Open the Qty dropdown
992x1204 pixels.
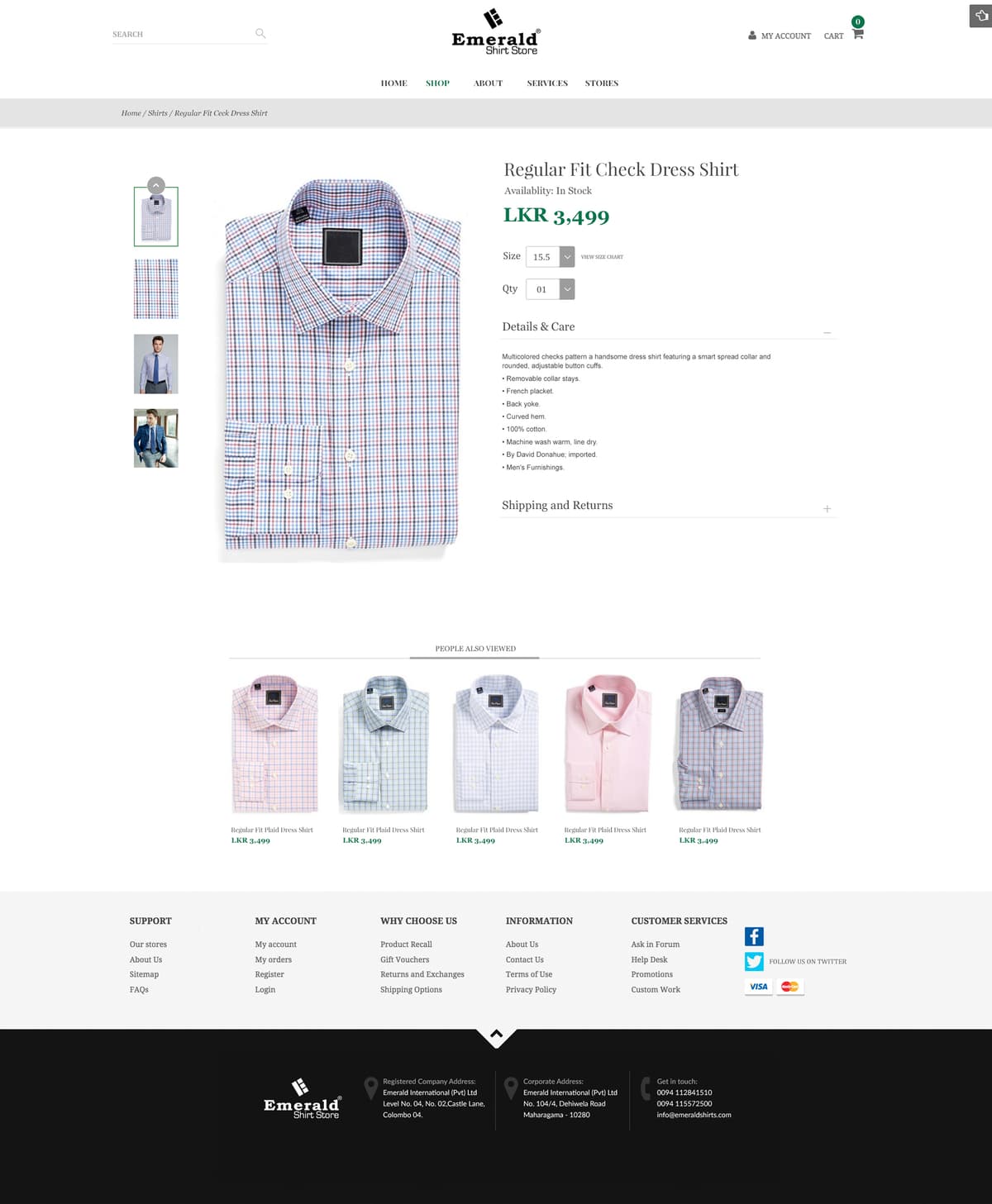click(550, 289)
